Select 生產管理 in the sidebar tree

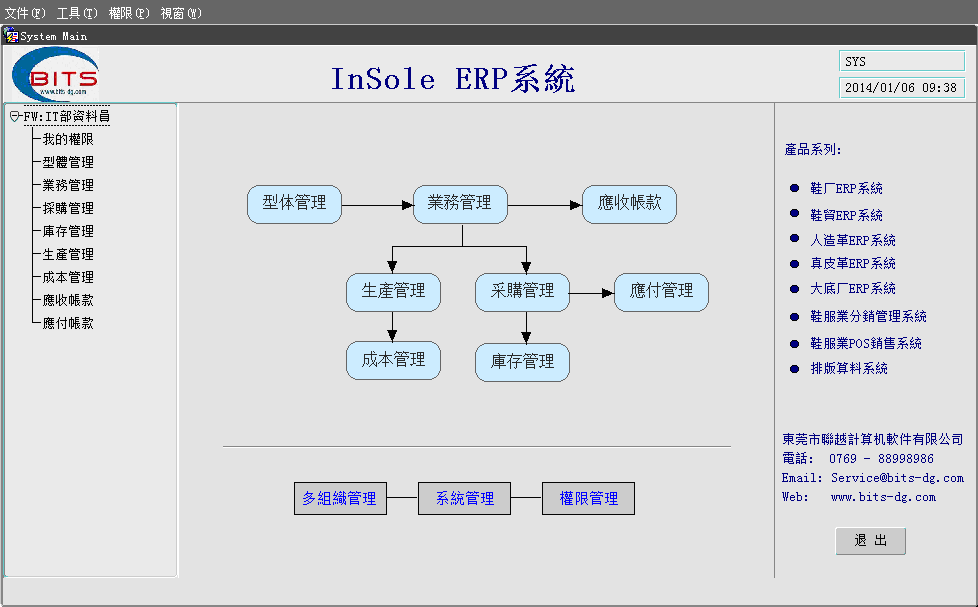pyautogui.click(x=68, y=255)
